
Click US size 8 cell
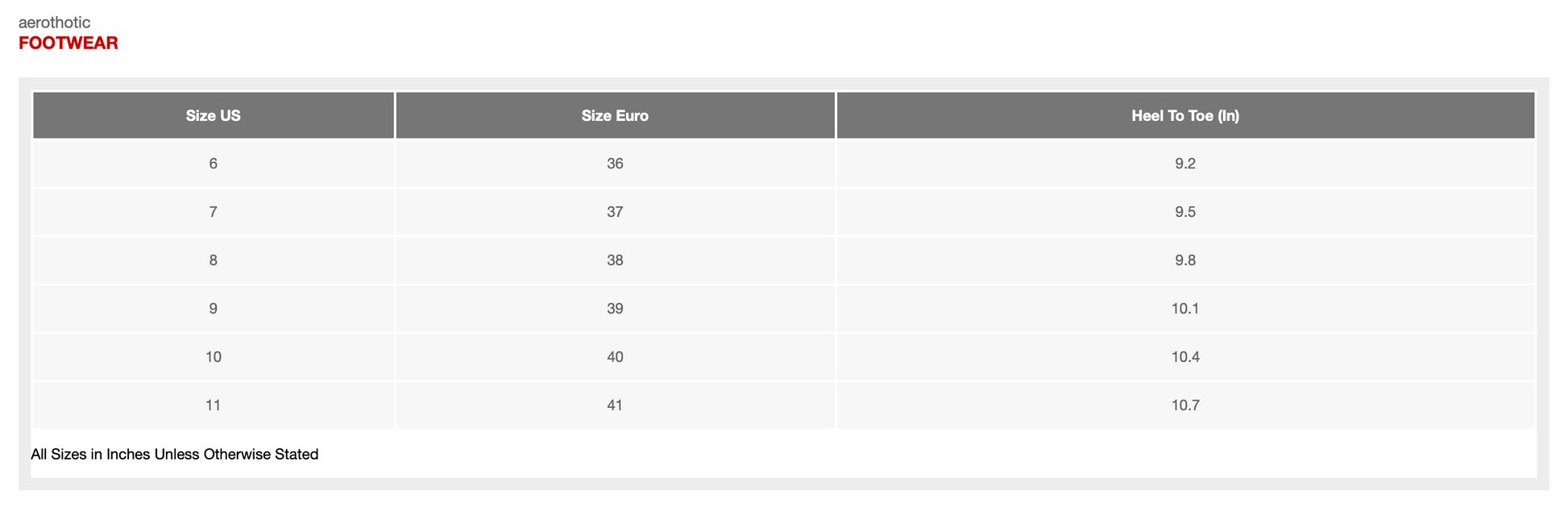214,260
